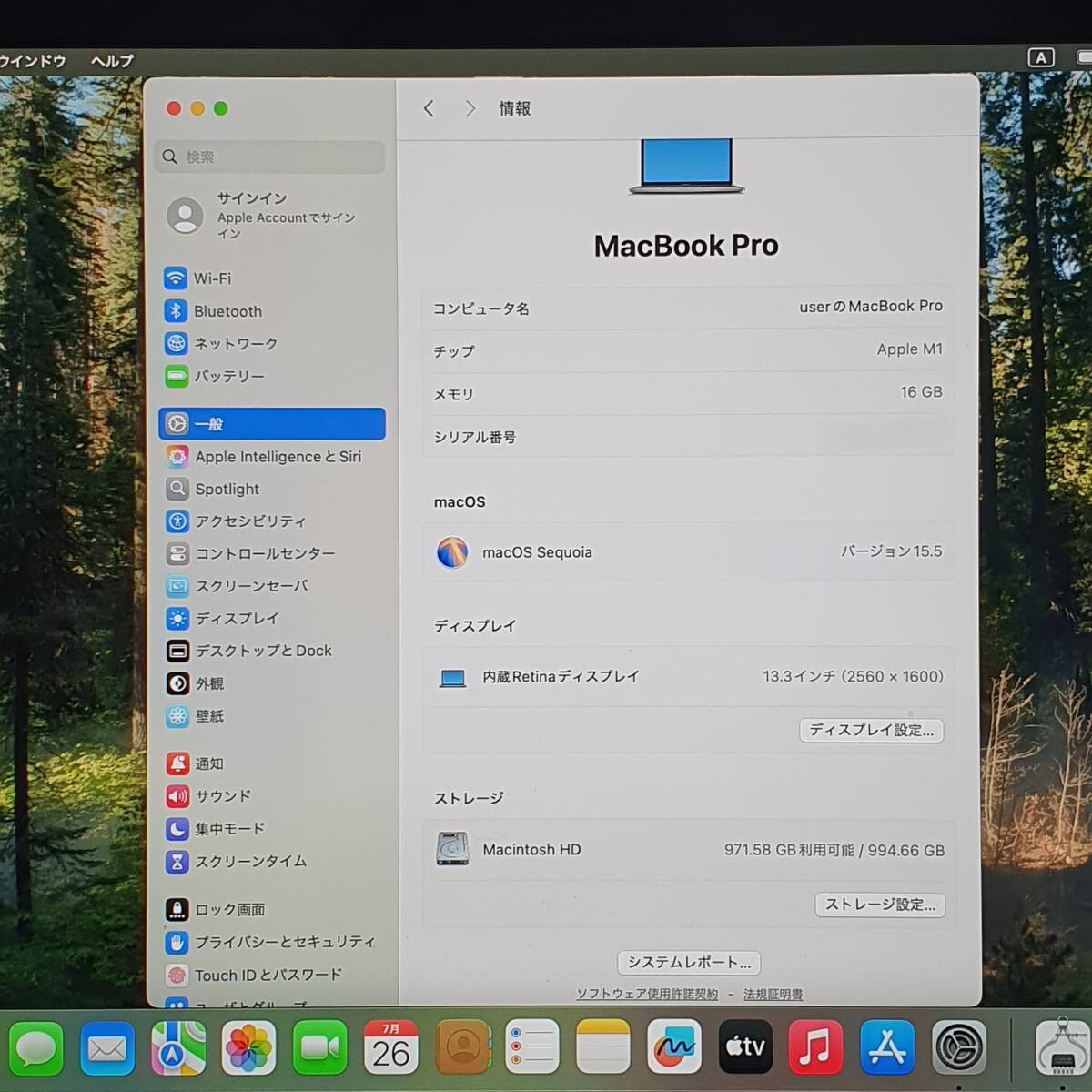Go back with the left chevron

(x=429, y=108)
